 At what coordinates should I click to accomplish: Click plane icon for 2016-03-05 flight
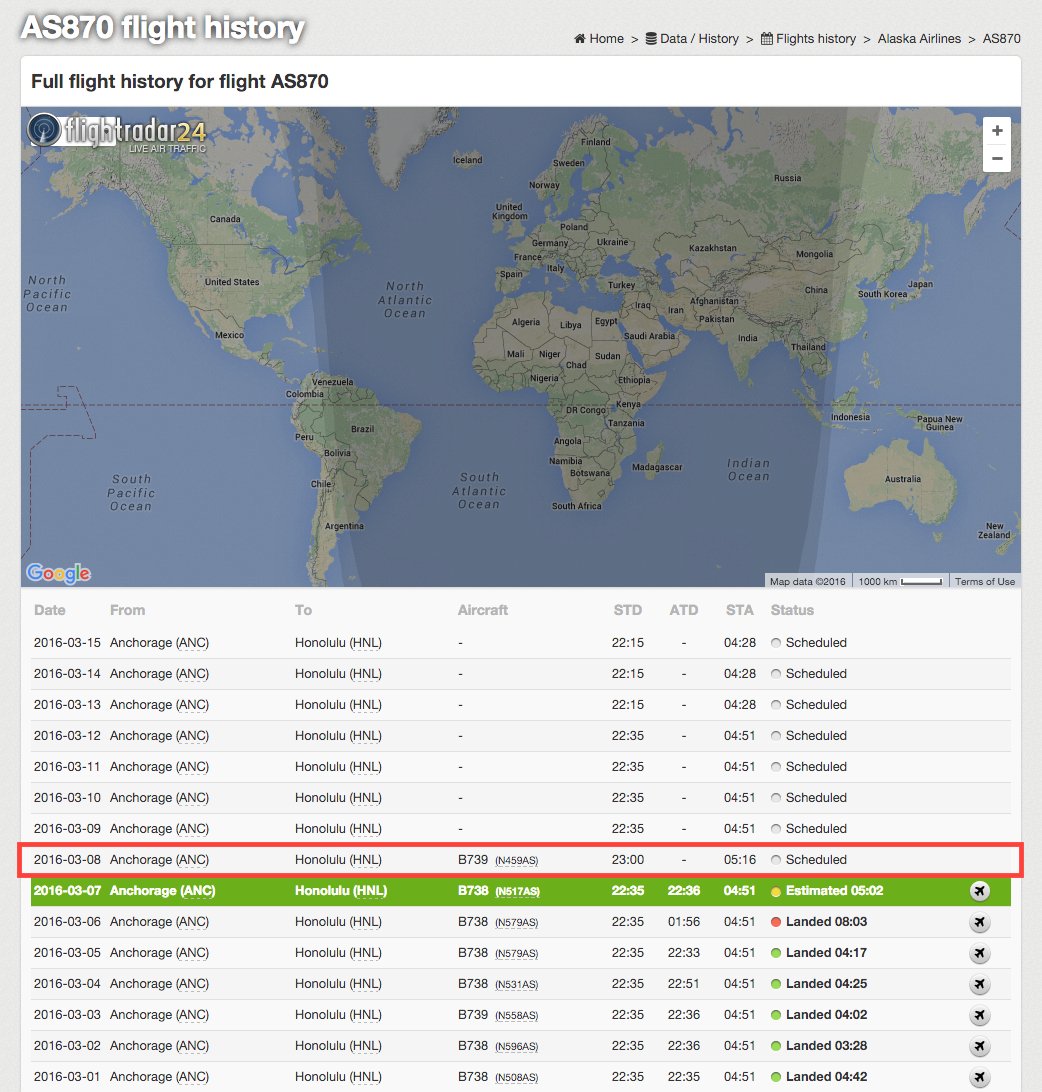coord(979,953)
